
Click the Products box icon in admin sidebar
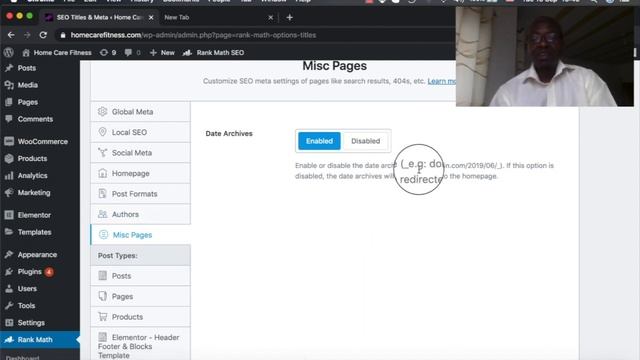click(9, 158)
